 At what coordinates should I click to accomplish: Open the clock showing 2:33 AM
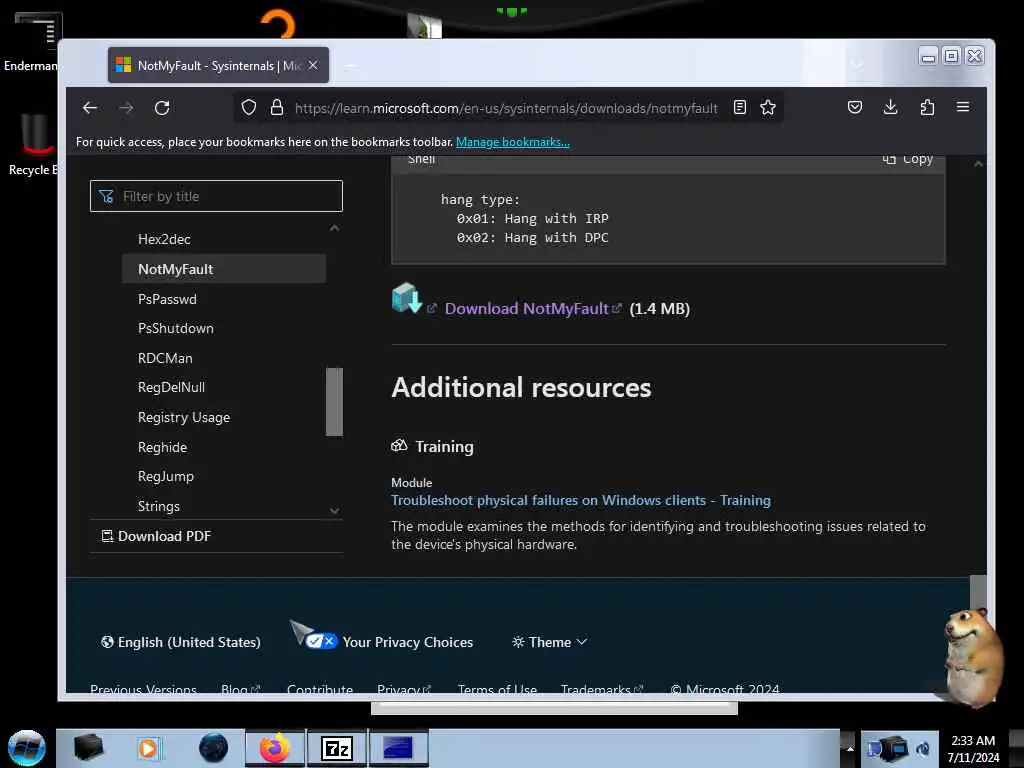coord(973,749)
